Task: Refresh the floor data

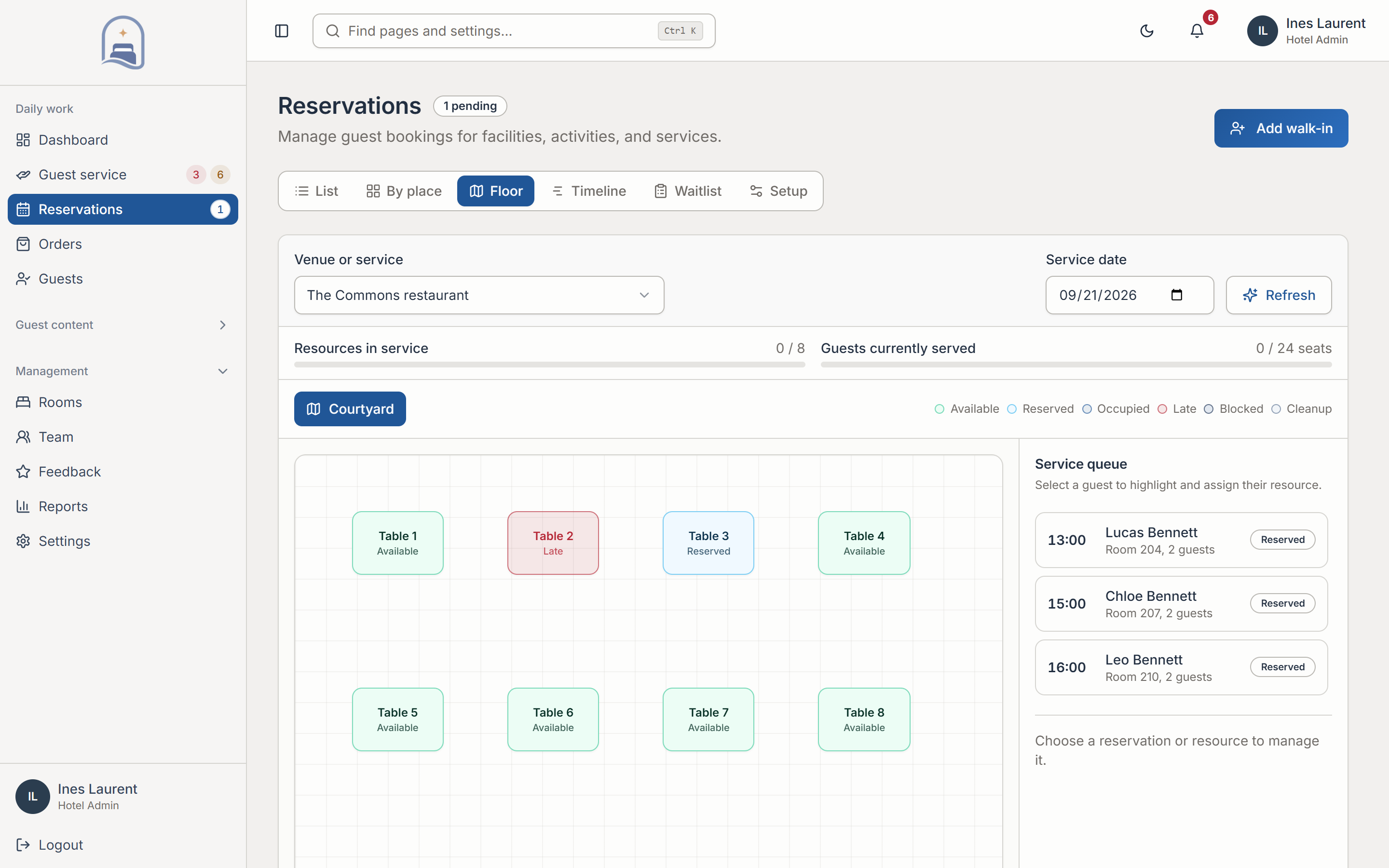Action: point(1279,295)
